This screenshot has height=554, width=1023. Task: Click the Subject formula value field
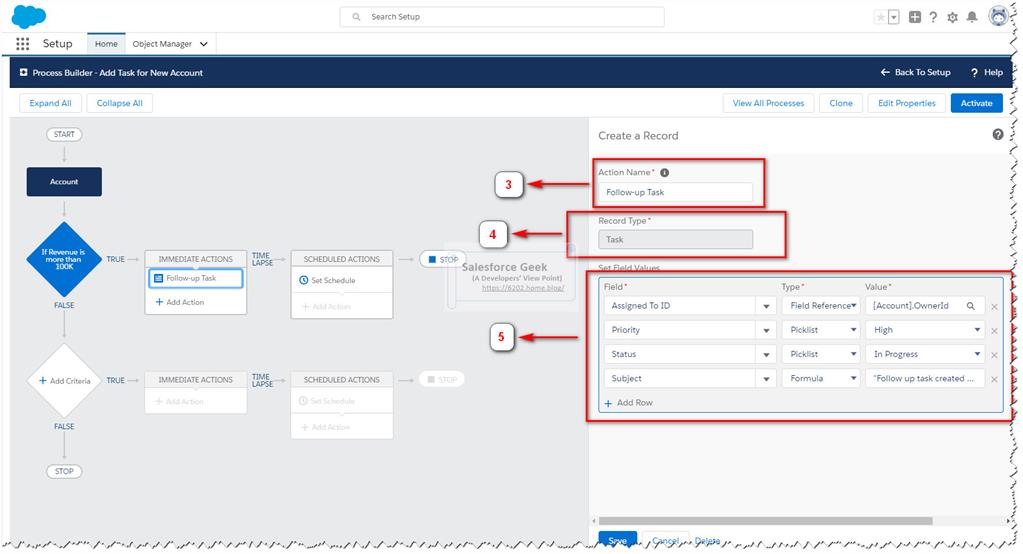[x=925, y=378]
